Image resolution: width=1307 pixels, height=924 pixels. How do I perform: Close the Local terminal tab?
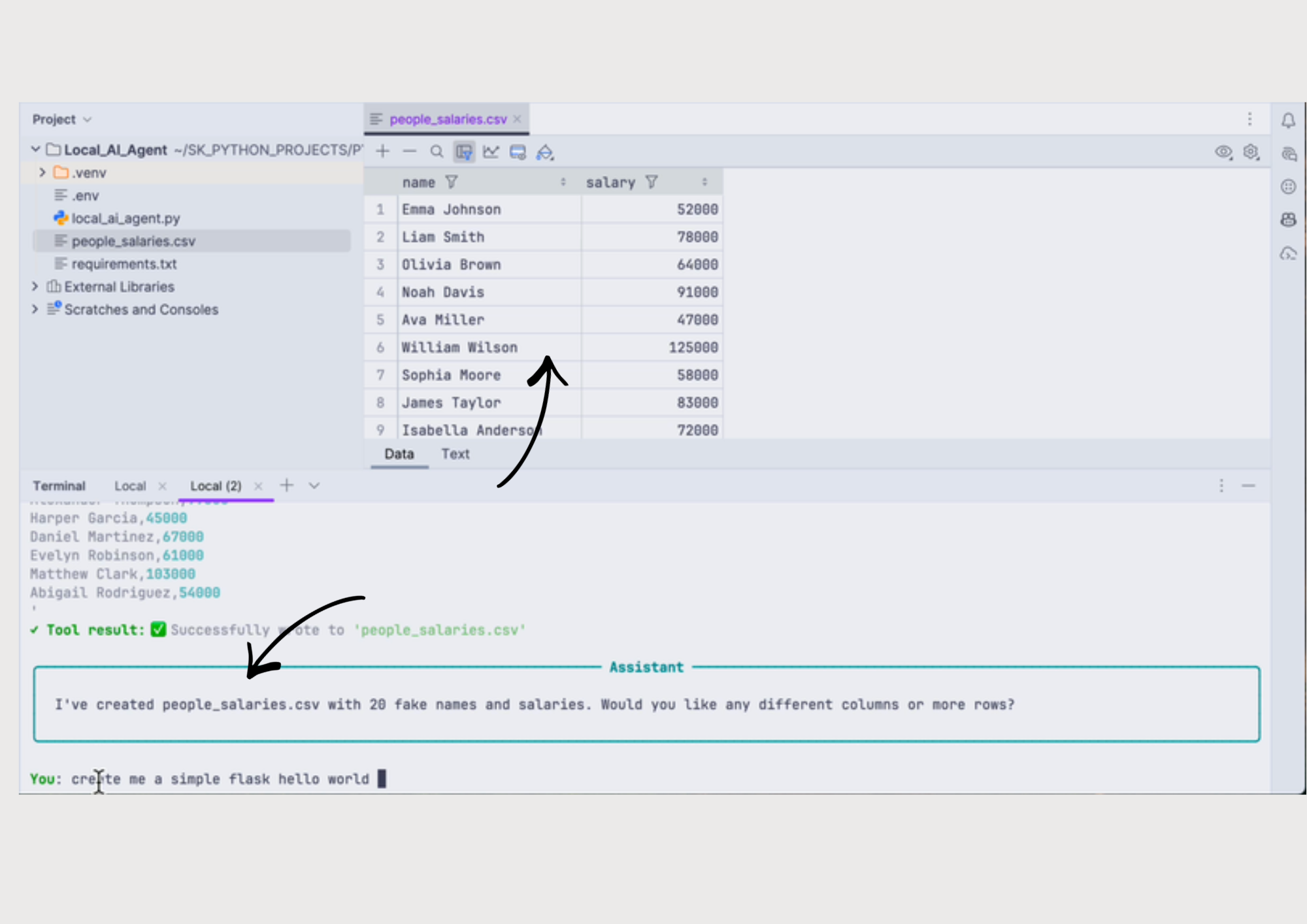pos(163,486)
